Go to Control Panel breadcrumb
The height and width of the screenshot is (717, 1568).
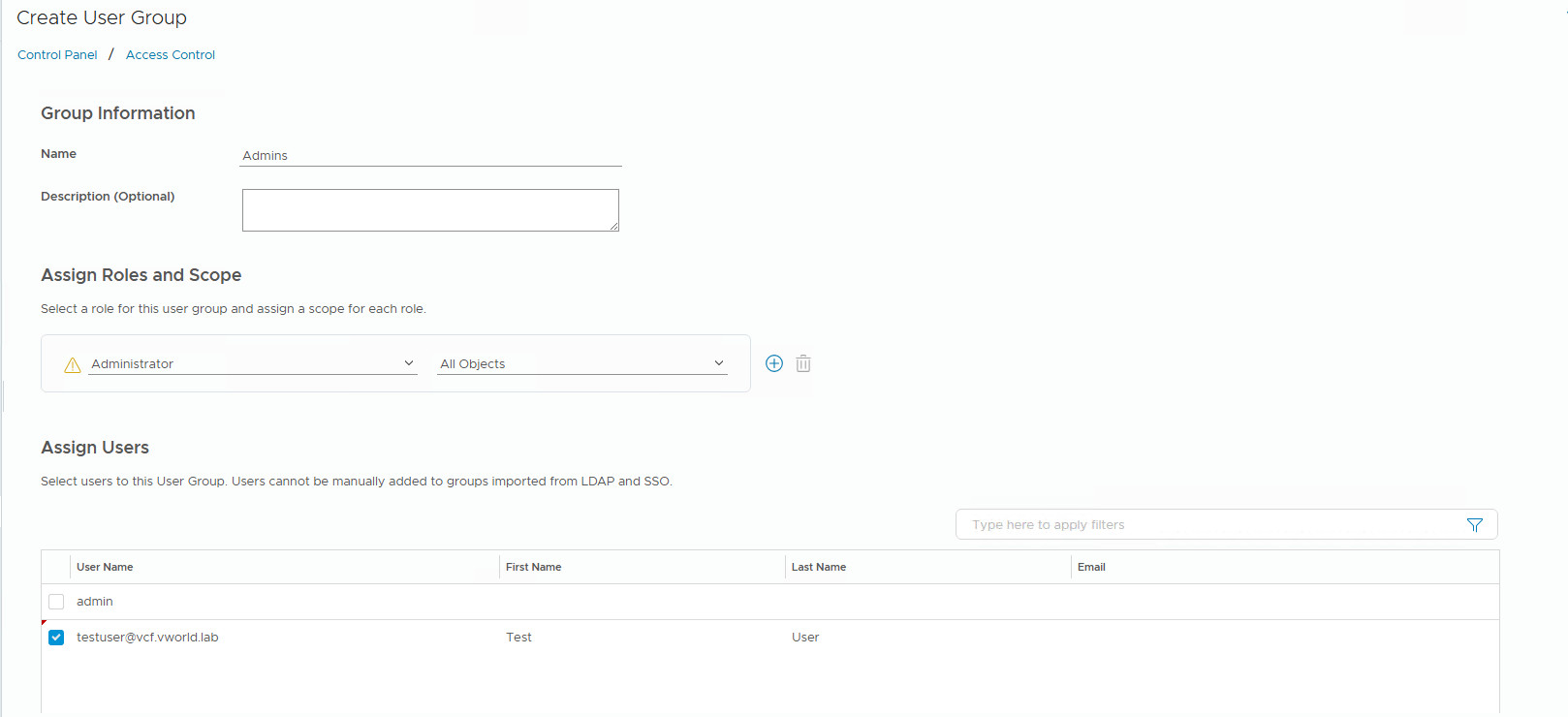57,55
